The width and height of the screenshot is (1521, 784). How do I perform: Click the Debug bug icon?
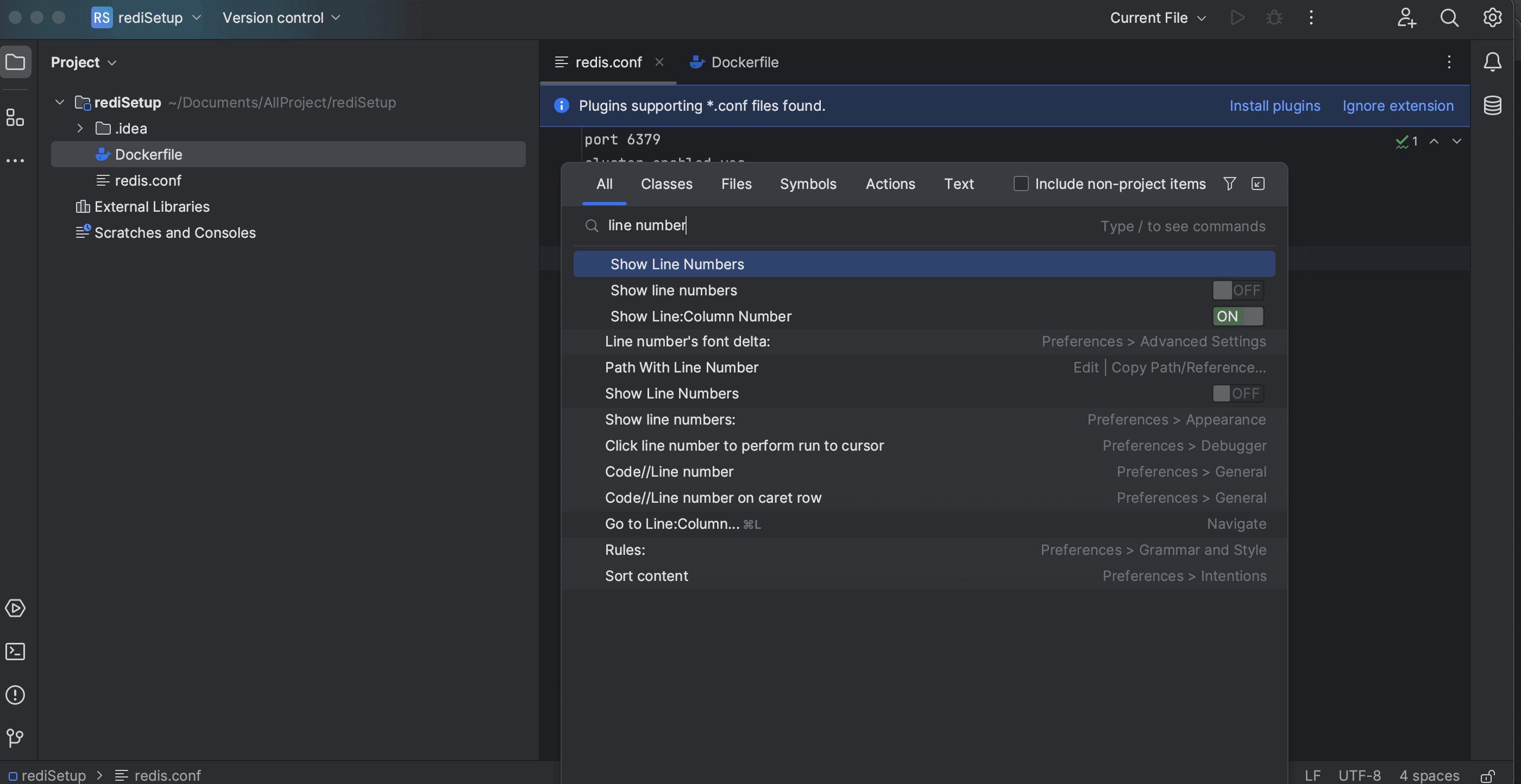point(1274,18)
